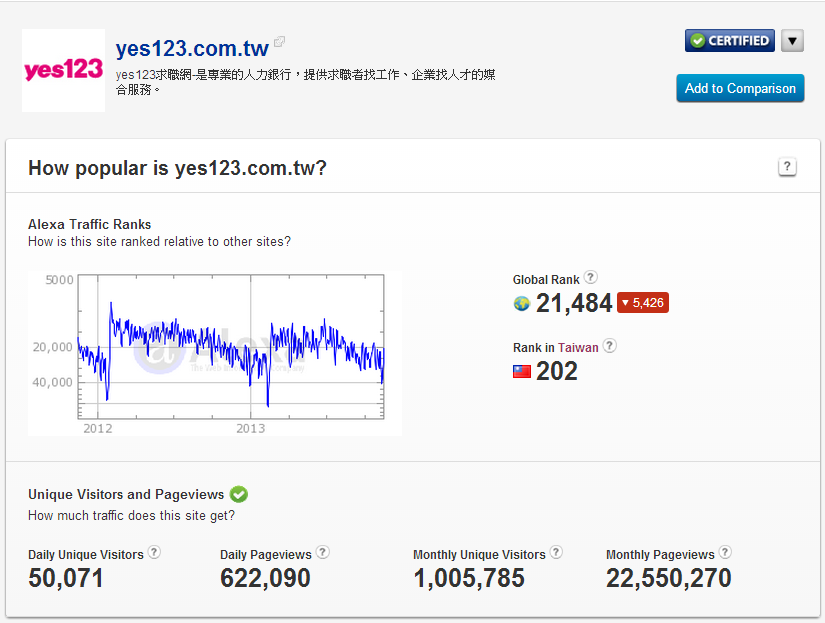
Task: Open the yes123.com.tw title link
Action: click(x=192, y=48)
